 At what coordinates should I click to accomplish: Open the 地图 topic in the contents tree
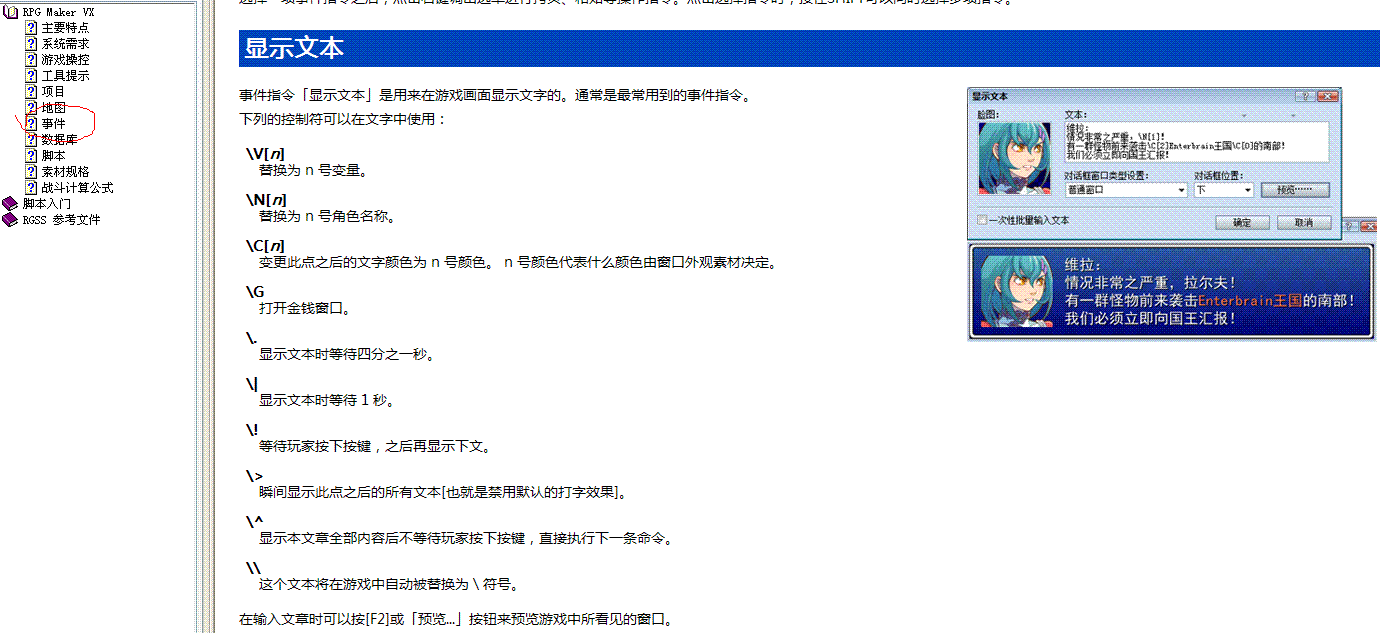[53, 108]
